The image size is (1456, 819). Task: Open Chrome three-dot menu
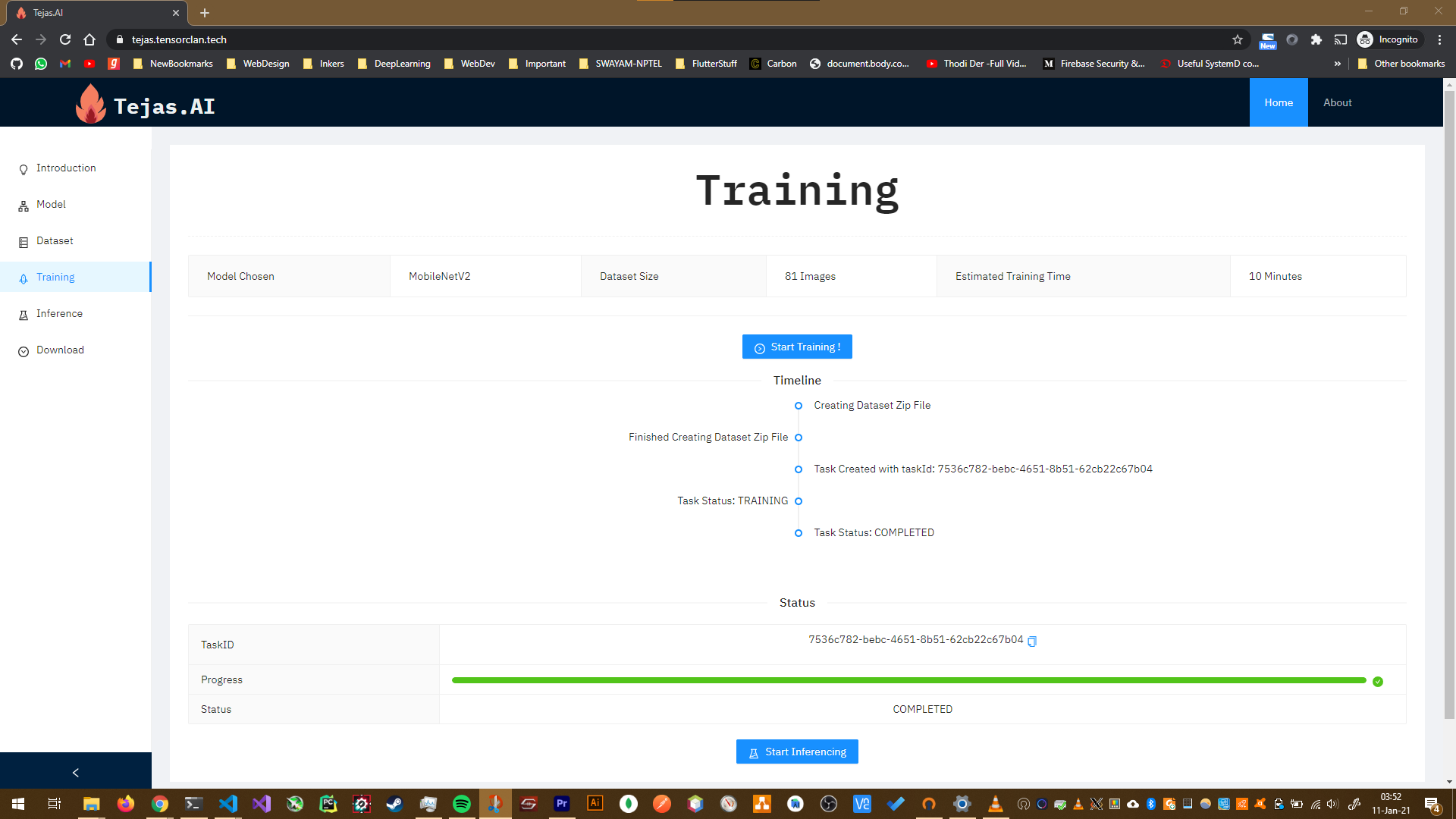coord(1439,39)
